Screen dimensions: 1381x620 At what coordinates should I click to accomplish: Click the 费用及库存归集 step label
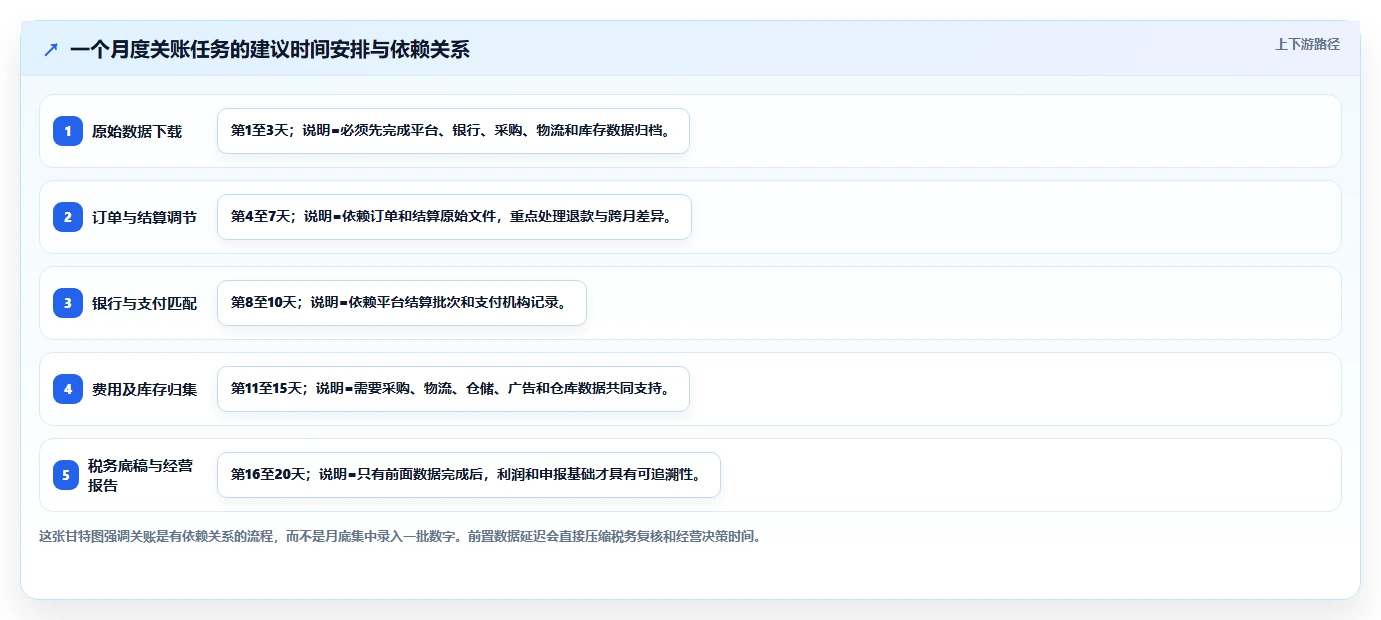[x=144, y=389]
